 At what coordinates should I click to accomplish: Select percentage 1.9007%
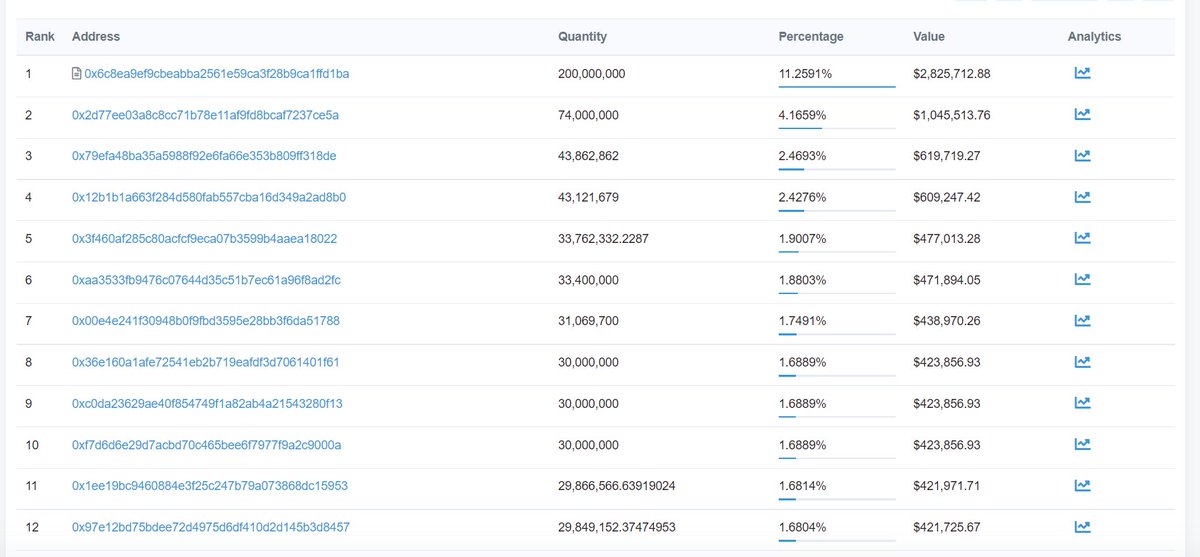[x=803, y=239]
